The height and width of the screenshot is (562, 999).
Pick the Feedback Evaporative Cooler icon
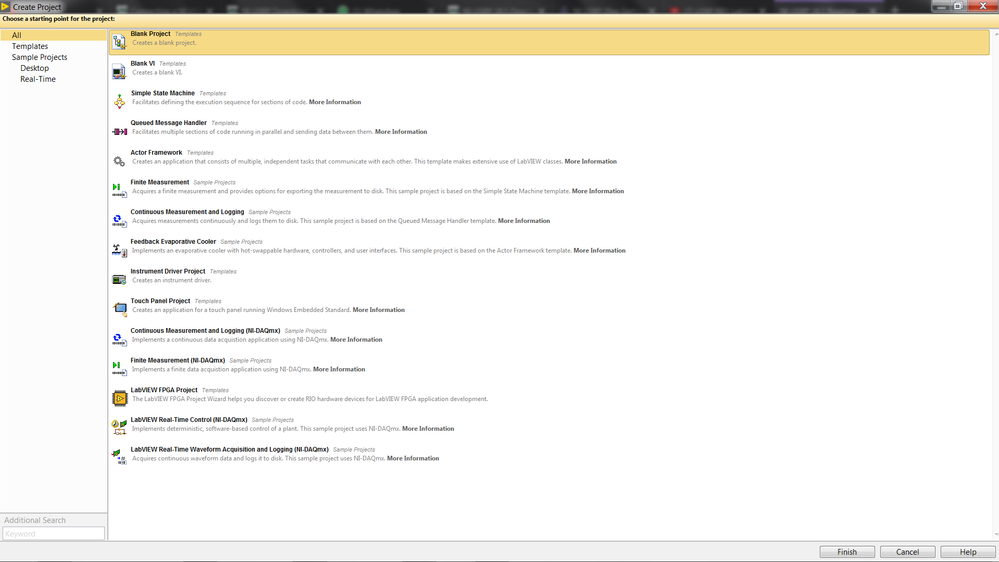point(119,250)
